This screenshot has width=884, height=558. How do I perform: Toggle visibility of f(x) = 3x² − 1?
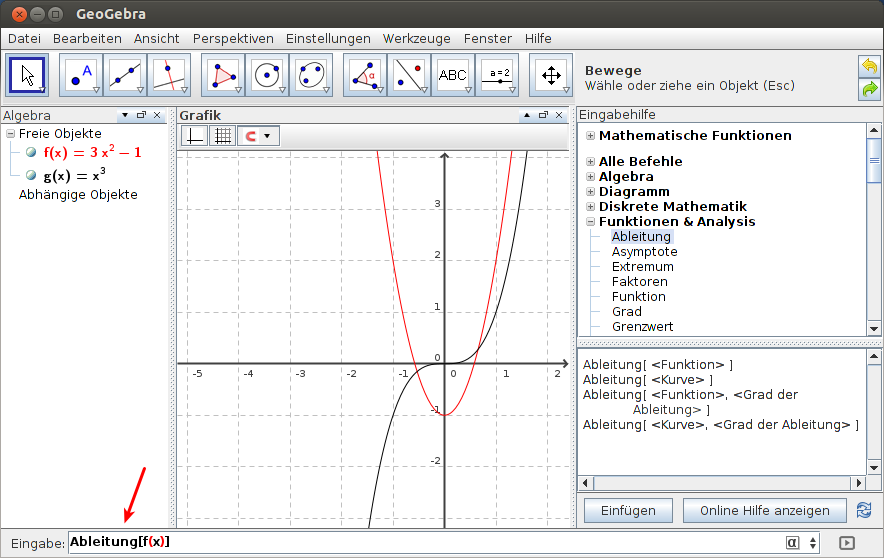coord(31,152)
